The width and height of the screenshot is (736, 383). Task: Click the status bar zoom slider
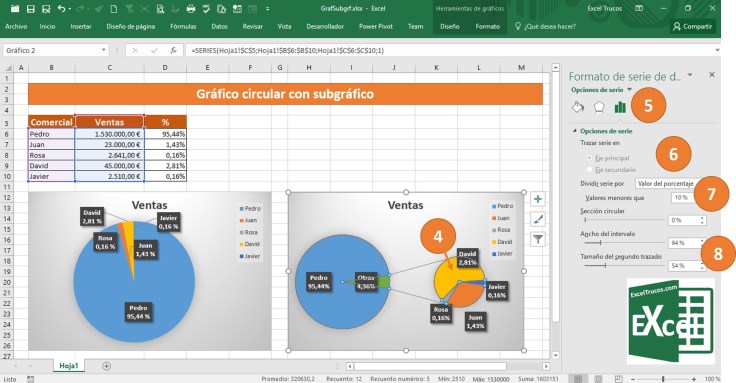point(663,379)
